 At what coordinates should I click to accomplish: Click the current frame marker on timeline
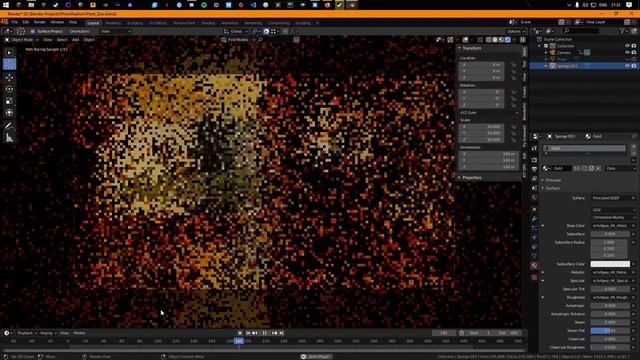[239, 341]
